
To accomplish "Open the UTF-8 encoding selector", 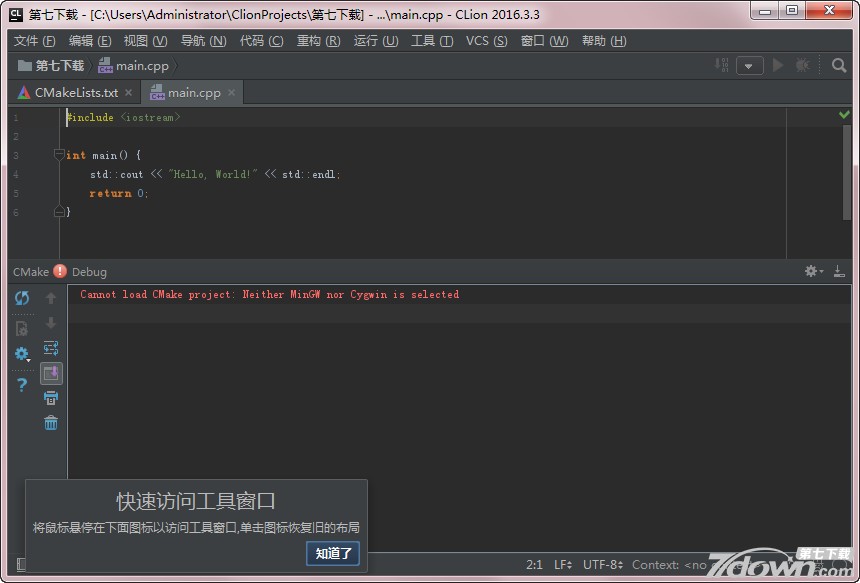I will [x=603, y=565].
